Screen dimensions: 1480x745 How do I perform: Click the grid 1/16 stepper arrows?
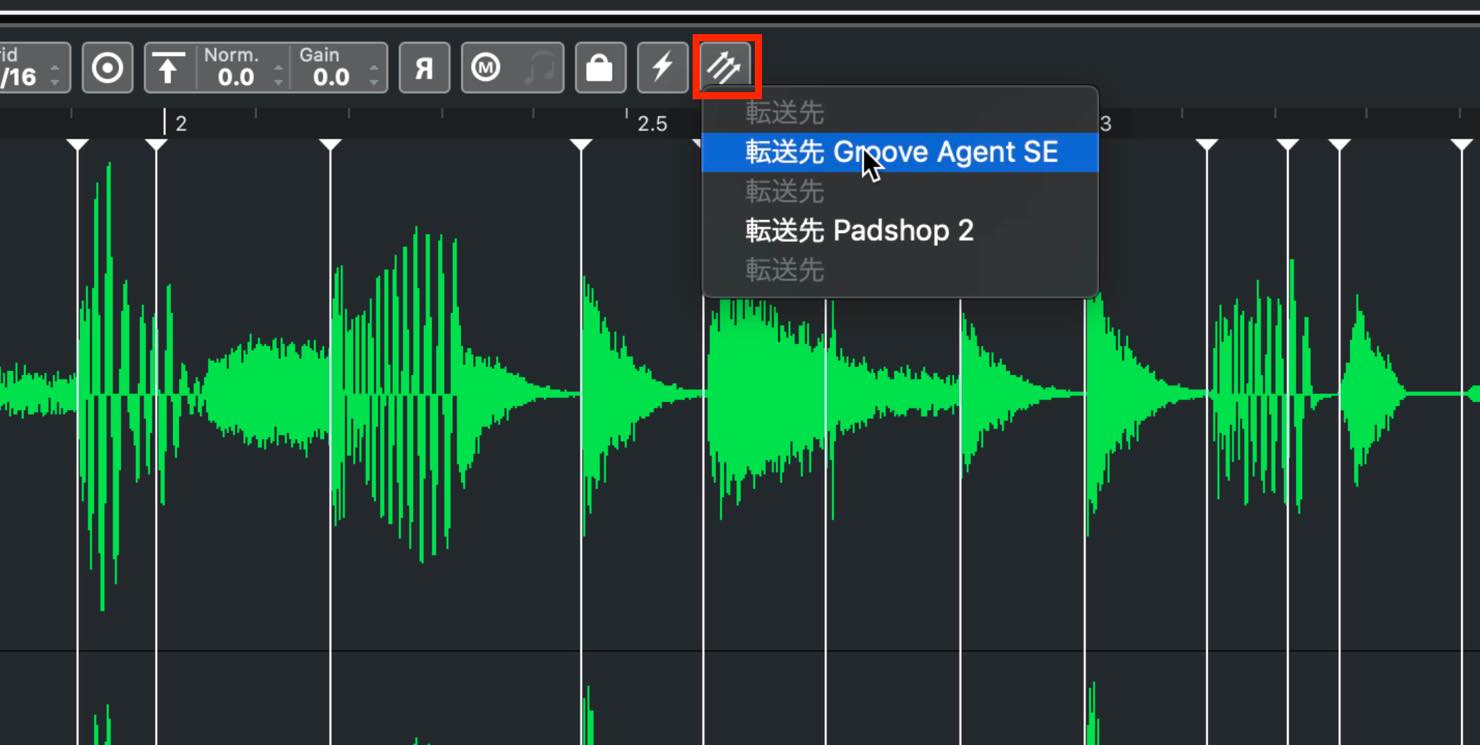click(55, 75)
